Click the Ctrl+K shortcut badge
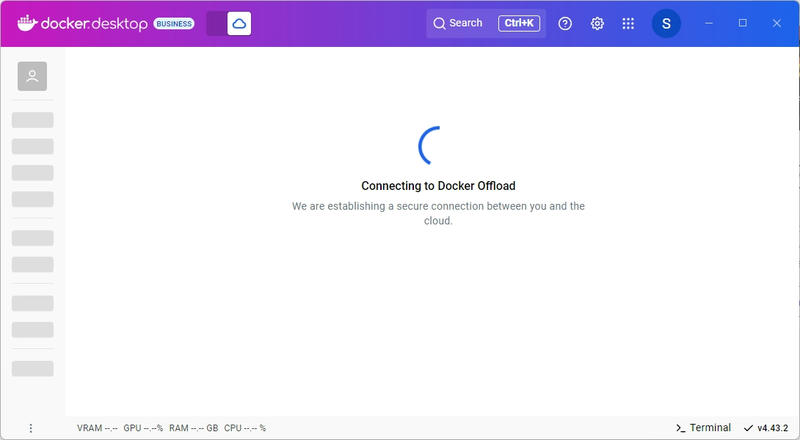Image resolution: width=800 pixels, height=440 pixels. click(519, 23)
